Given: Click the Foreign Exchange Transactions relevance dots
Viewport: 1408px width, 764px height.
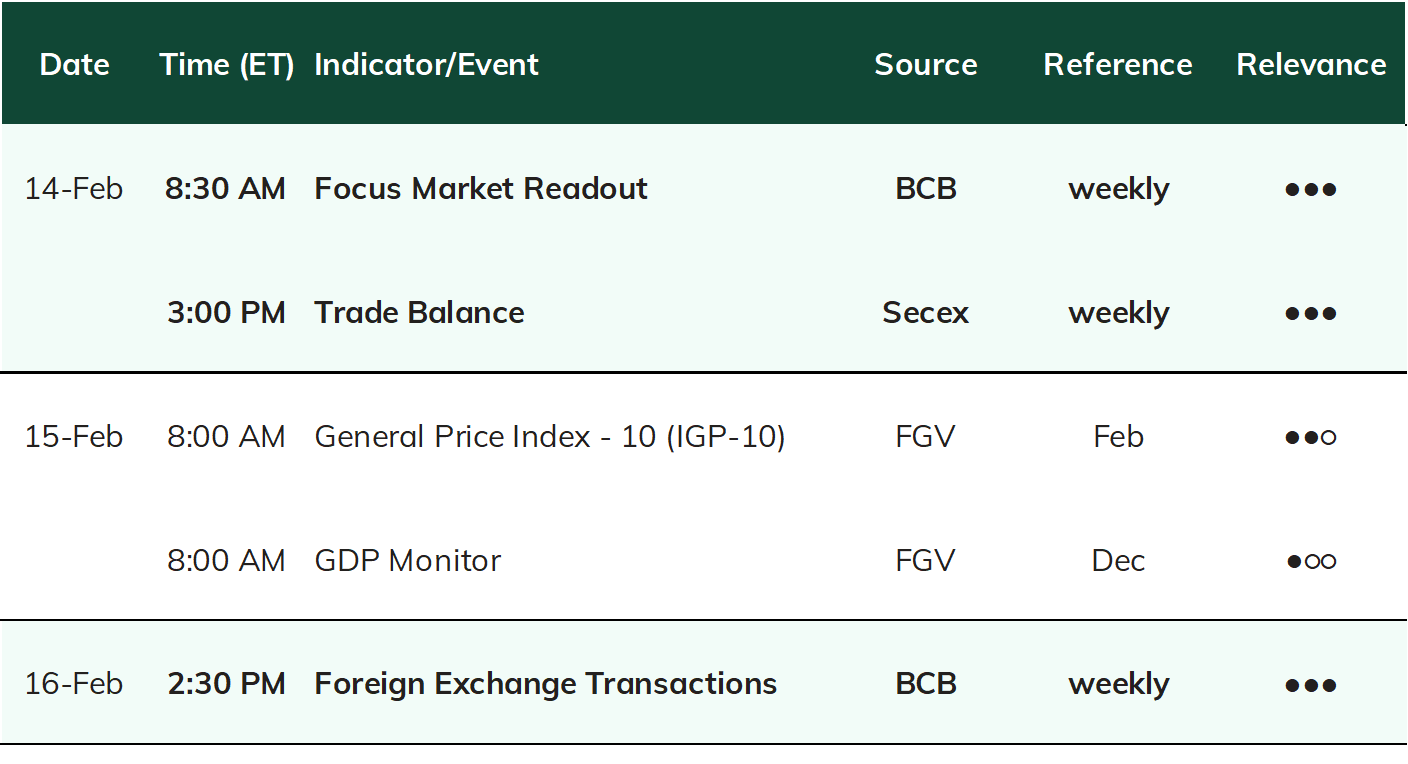Looking at the screenshot, I should click(1311, 685).
